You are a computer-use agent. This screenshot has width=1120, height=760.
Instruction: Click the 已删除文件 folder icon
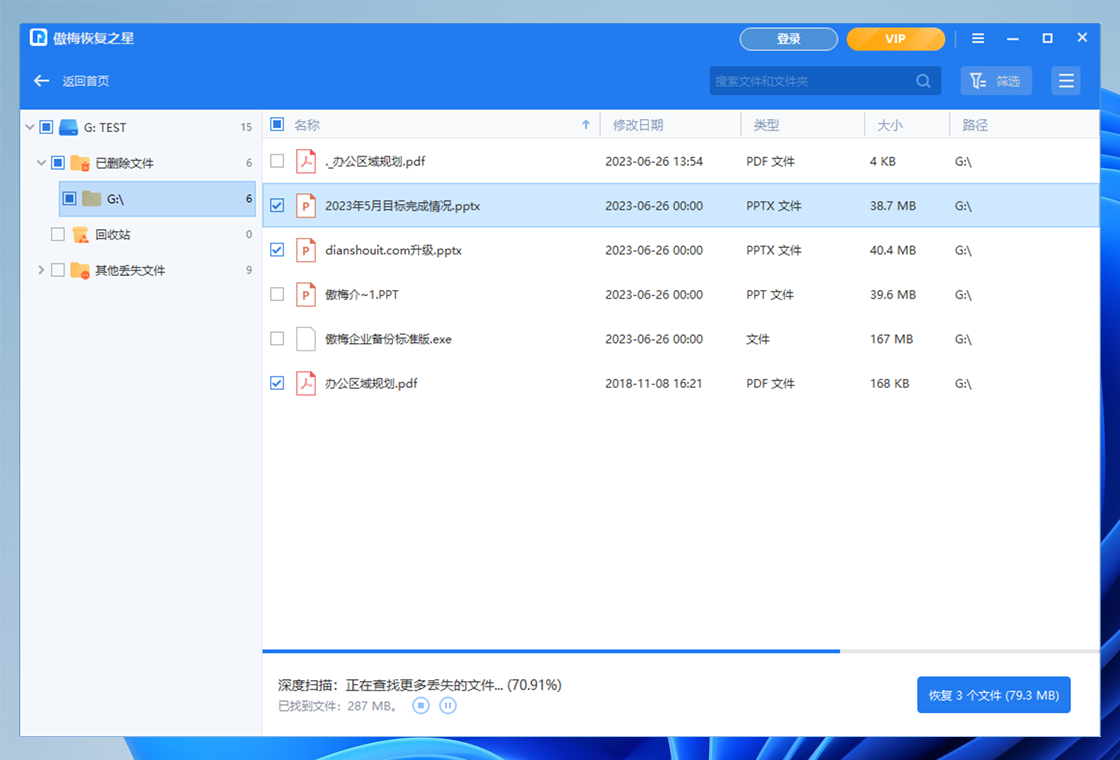pyautogui.click(x=80, y=163)
